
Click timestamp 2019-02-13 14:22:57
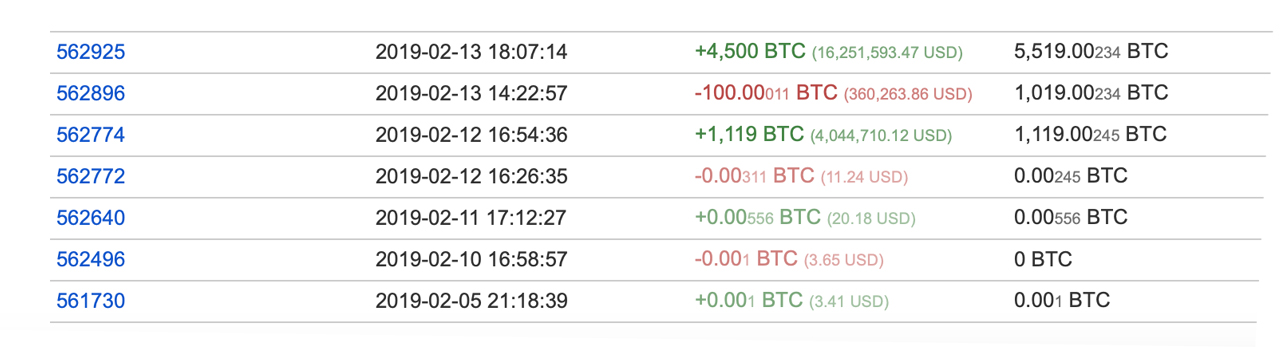coord(471,93)
